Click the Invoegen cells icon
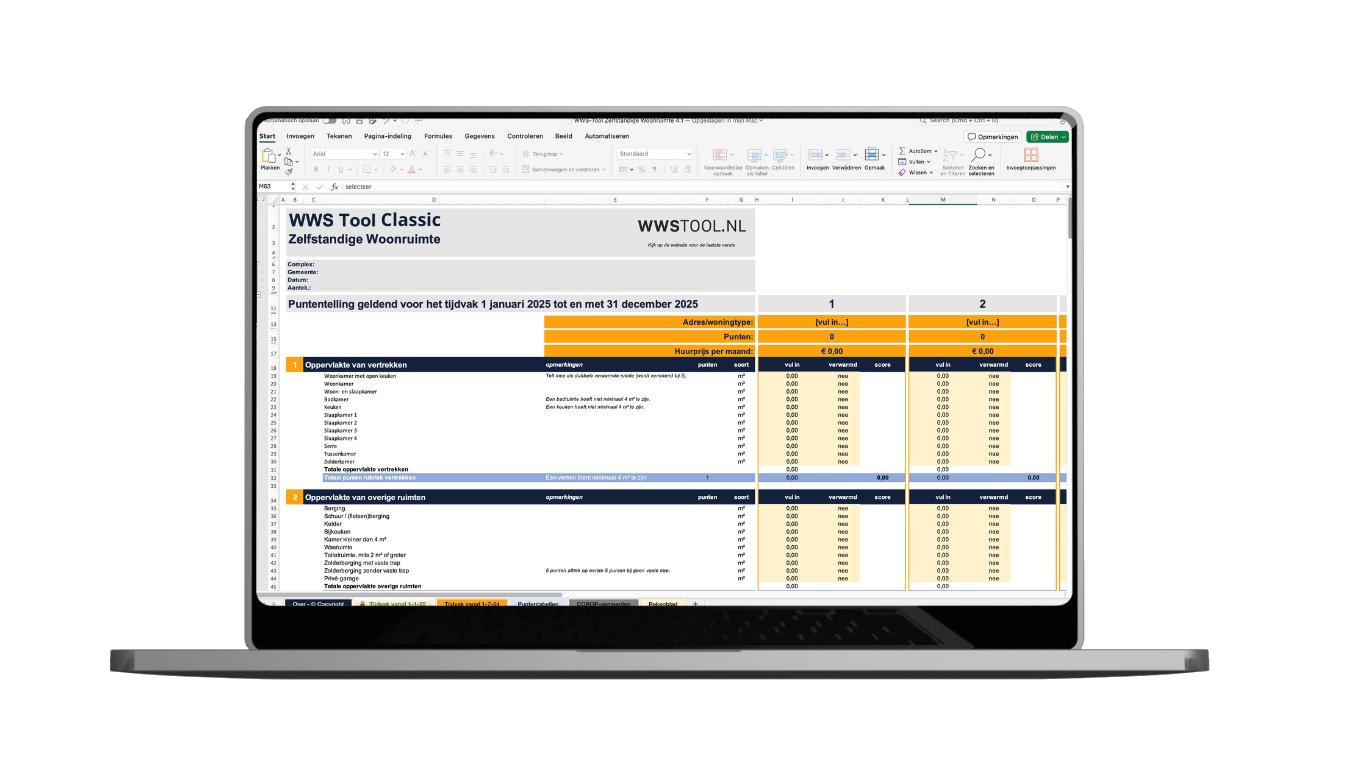 (815, 155)
